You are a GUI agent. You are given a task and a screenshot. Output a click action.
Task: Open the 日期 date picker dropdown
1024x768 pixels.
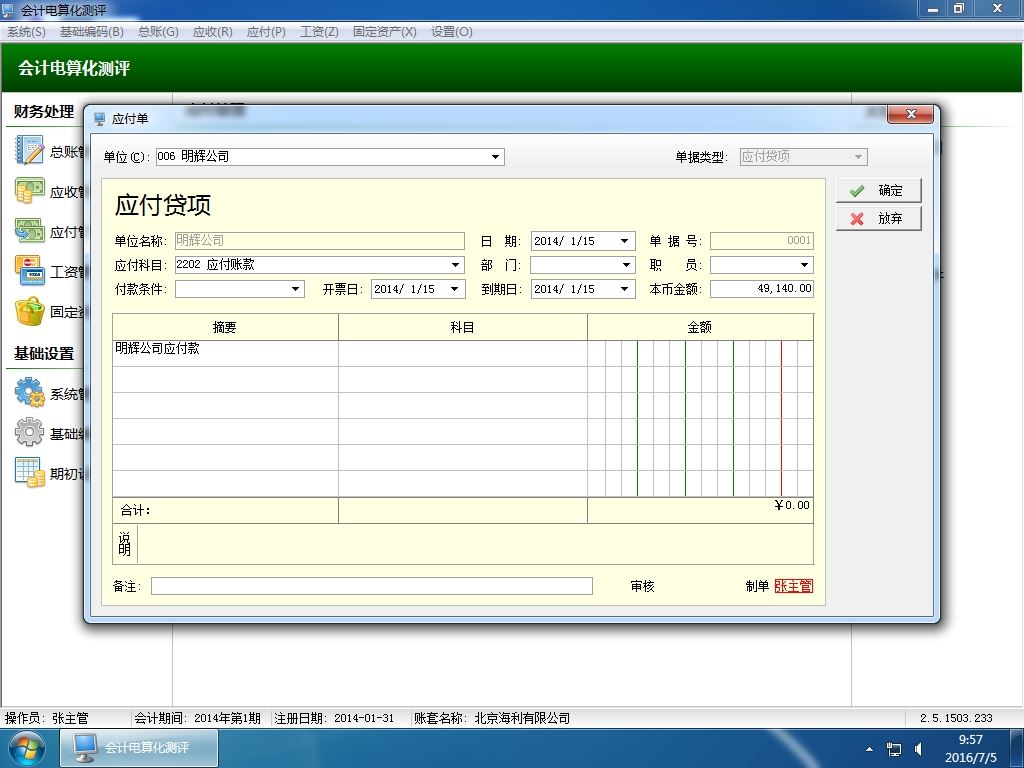point(624,241)
